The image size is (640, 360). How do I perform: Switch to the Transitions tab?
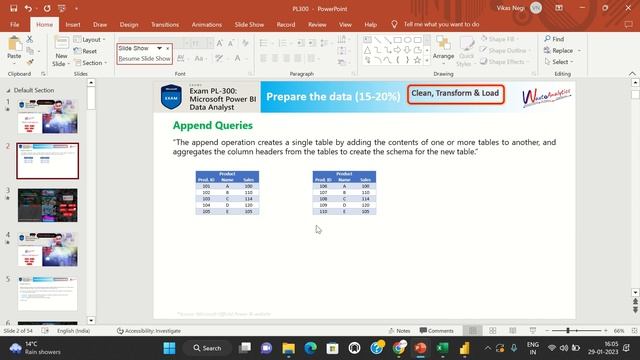click(165, 24)
